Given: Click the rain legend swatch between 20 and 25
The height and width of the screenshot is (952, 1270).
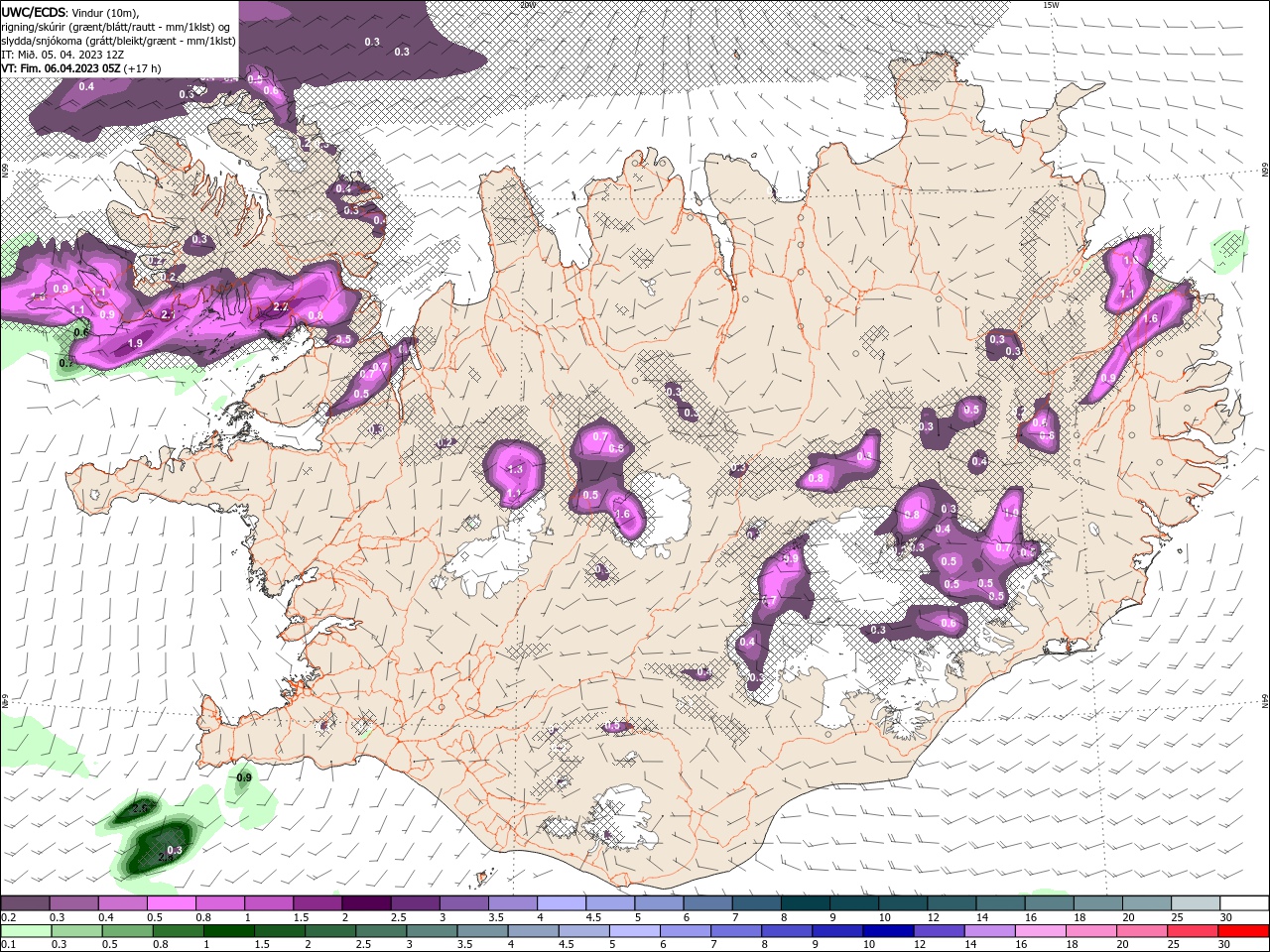Looking at the screenshot, I should [x=1141, y=931].
